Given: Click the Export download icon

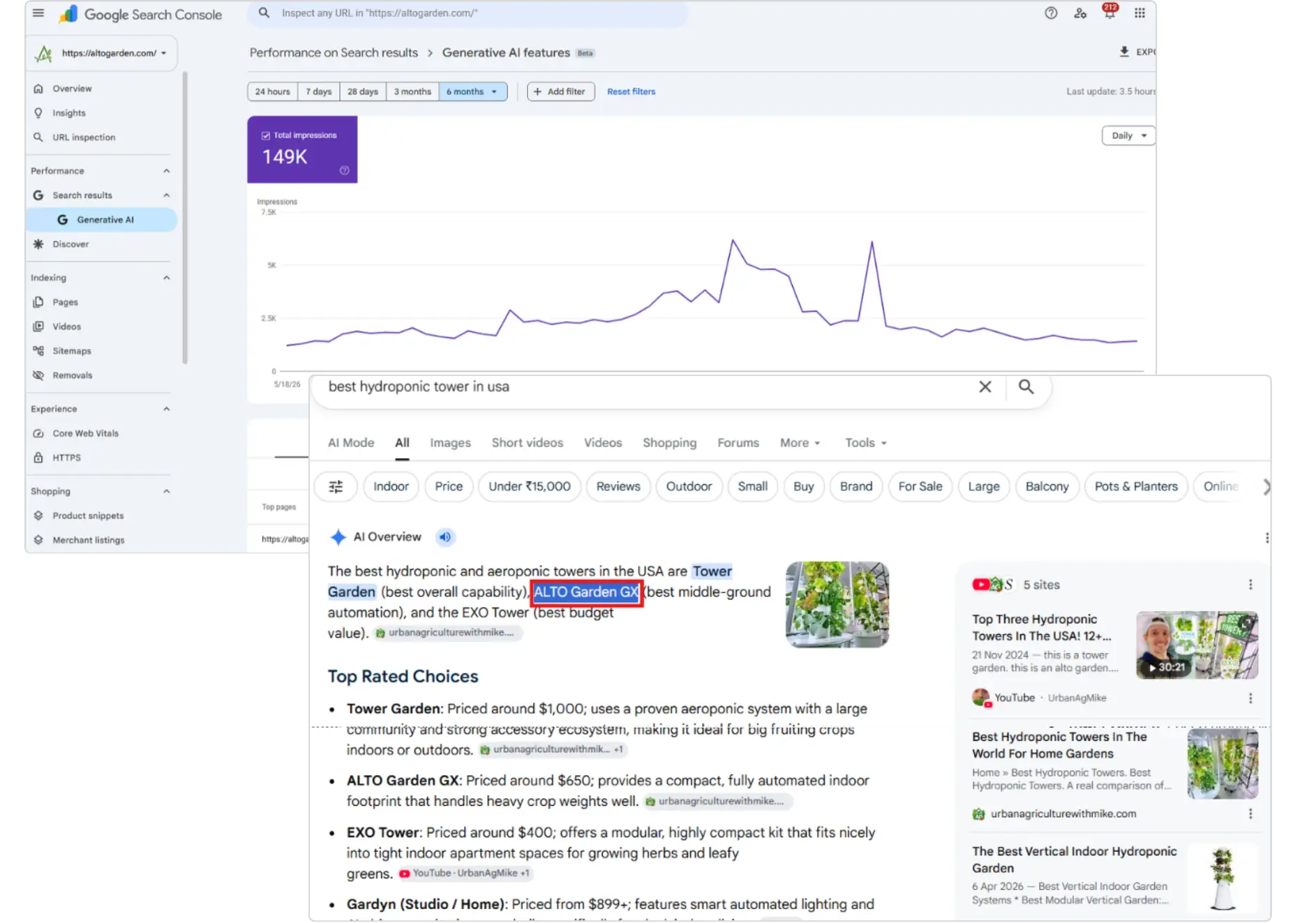Looking at the screenshot, I should [x=1124, y=52].
